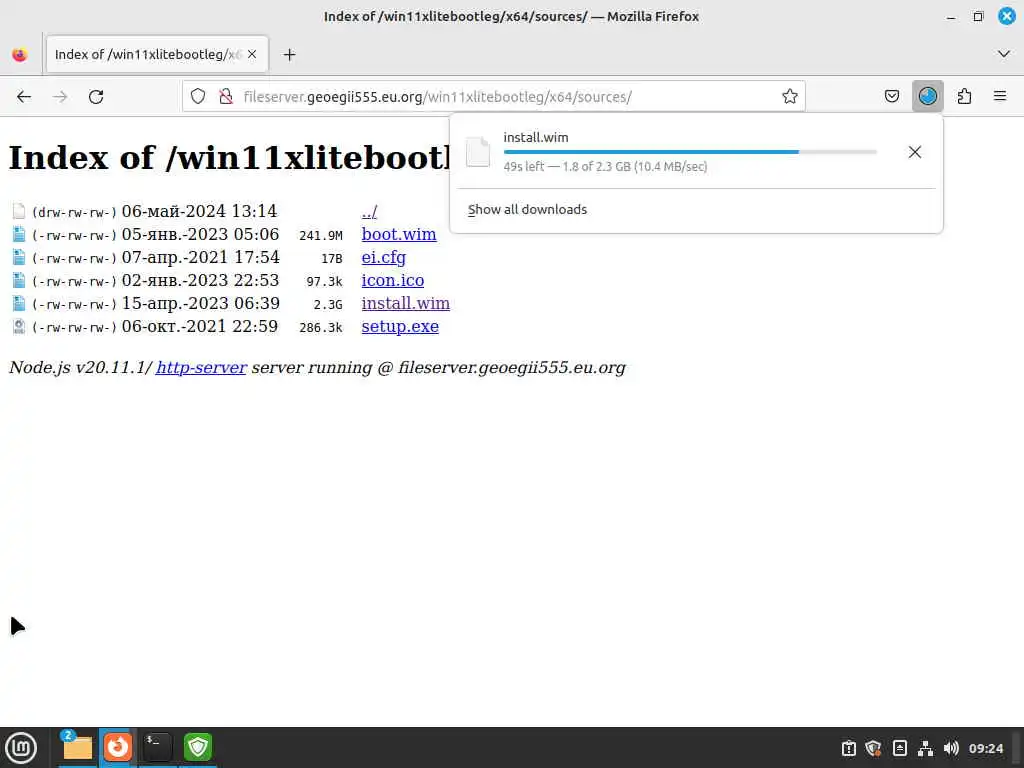Click the 09:24 clock
Screen dimensions: 1024x768
tap(985, 748)
